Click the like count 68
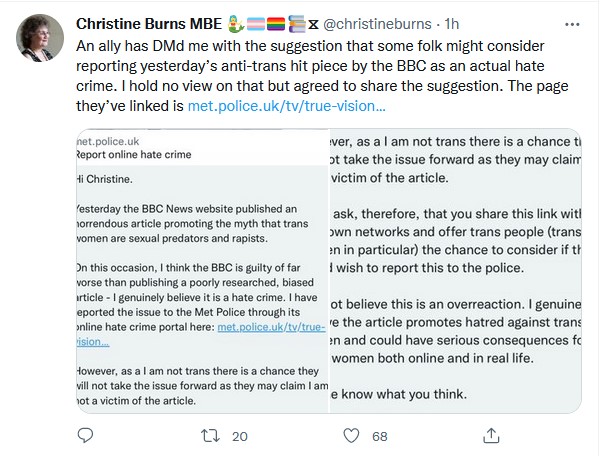This screenshot has height=456, width=601. pyautogui.click(x=379, y=436)
